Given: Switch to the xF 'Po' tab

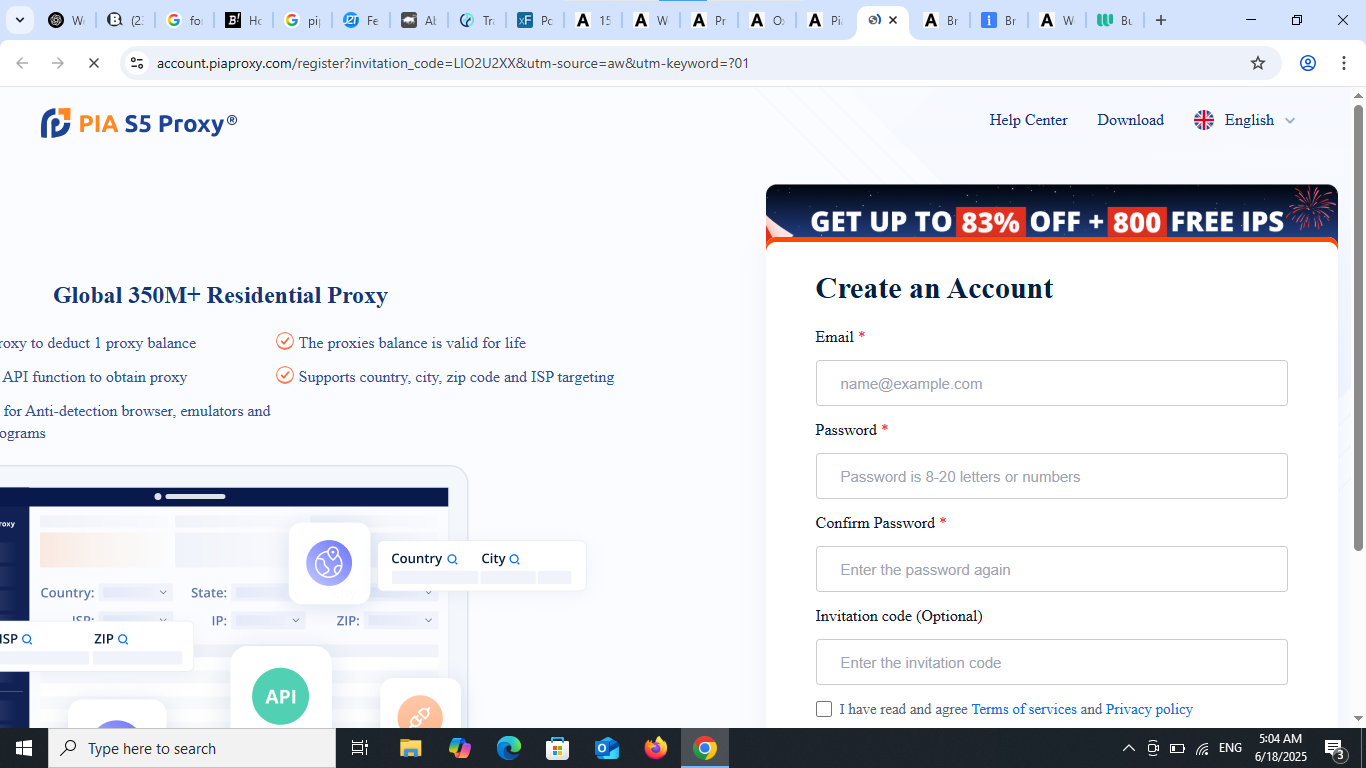Looking at the screenshot, I should tap(535, 20).
